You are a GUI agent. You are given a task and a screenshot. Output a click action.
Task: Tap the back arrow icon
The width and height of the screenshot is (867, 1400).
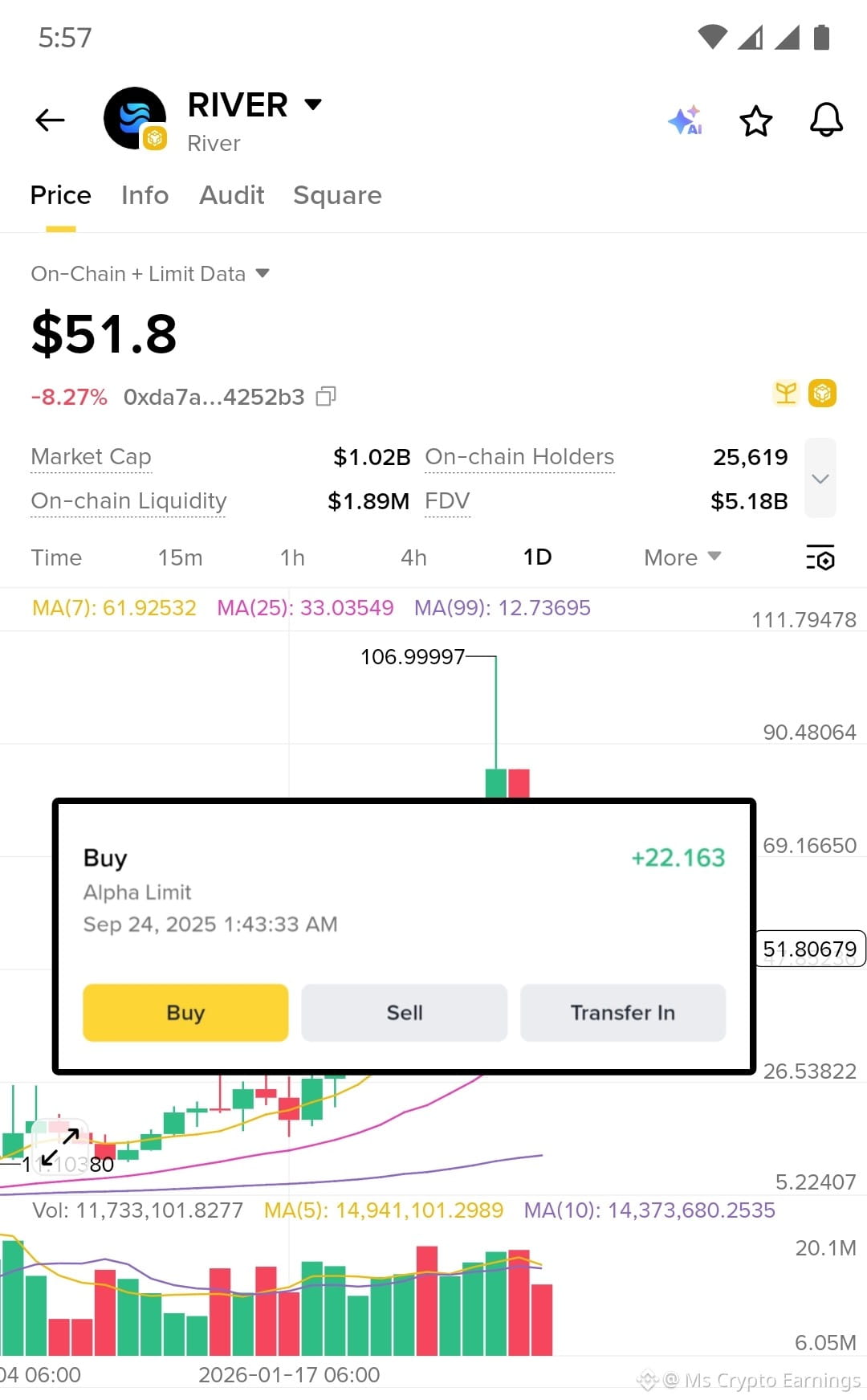50,120
